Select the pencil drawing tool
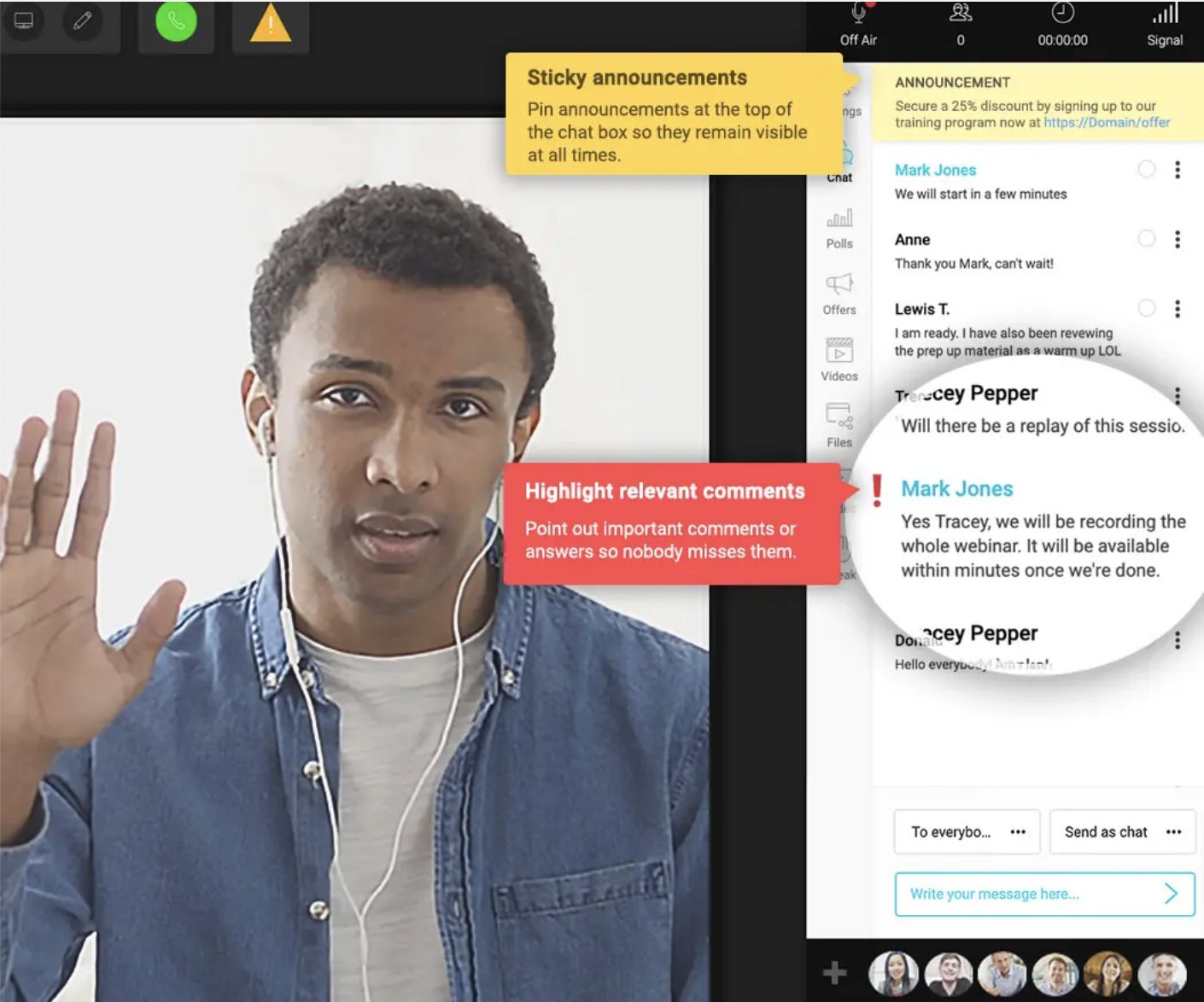 [83, 21]
